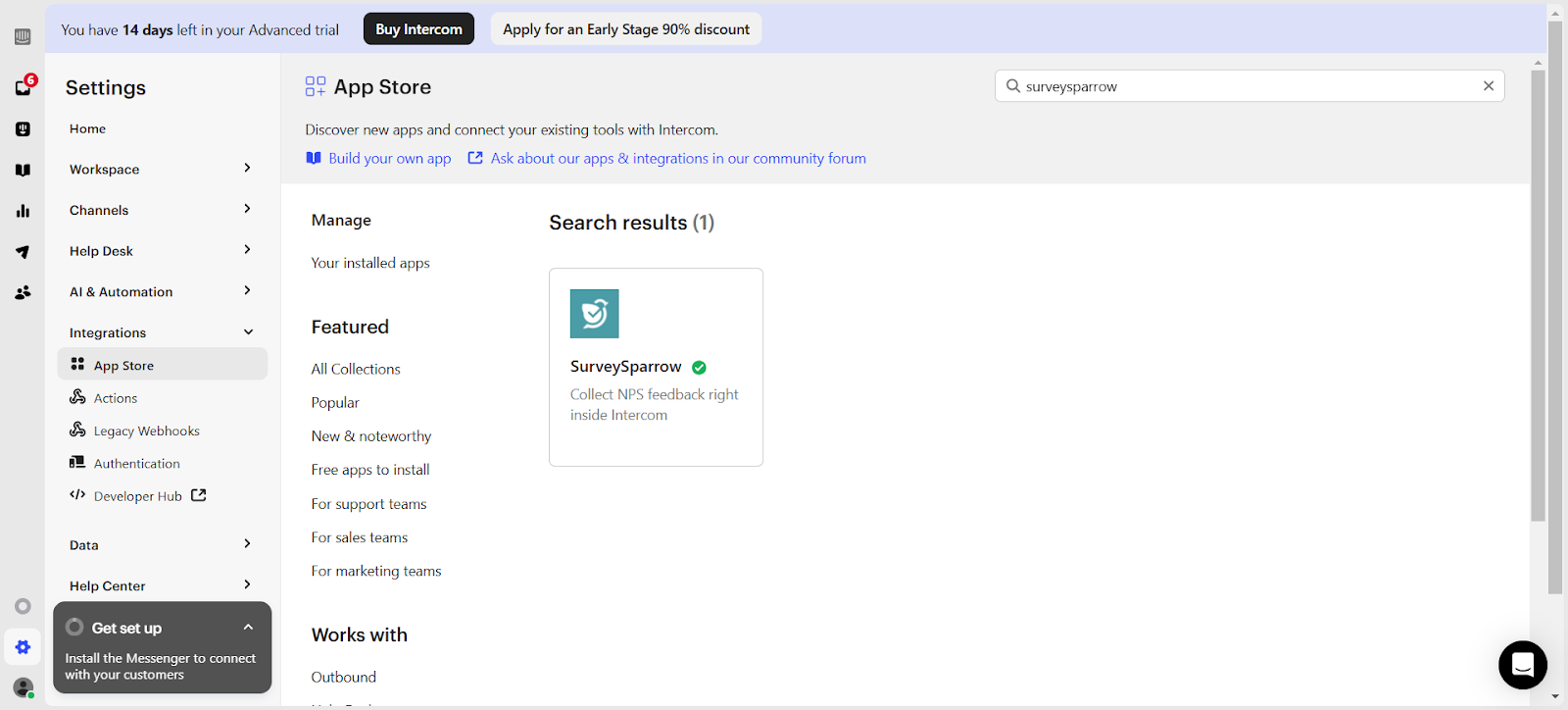Open the Build your own app link
The image size is (1568, 710).
389,159
